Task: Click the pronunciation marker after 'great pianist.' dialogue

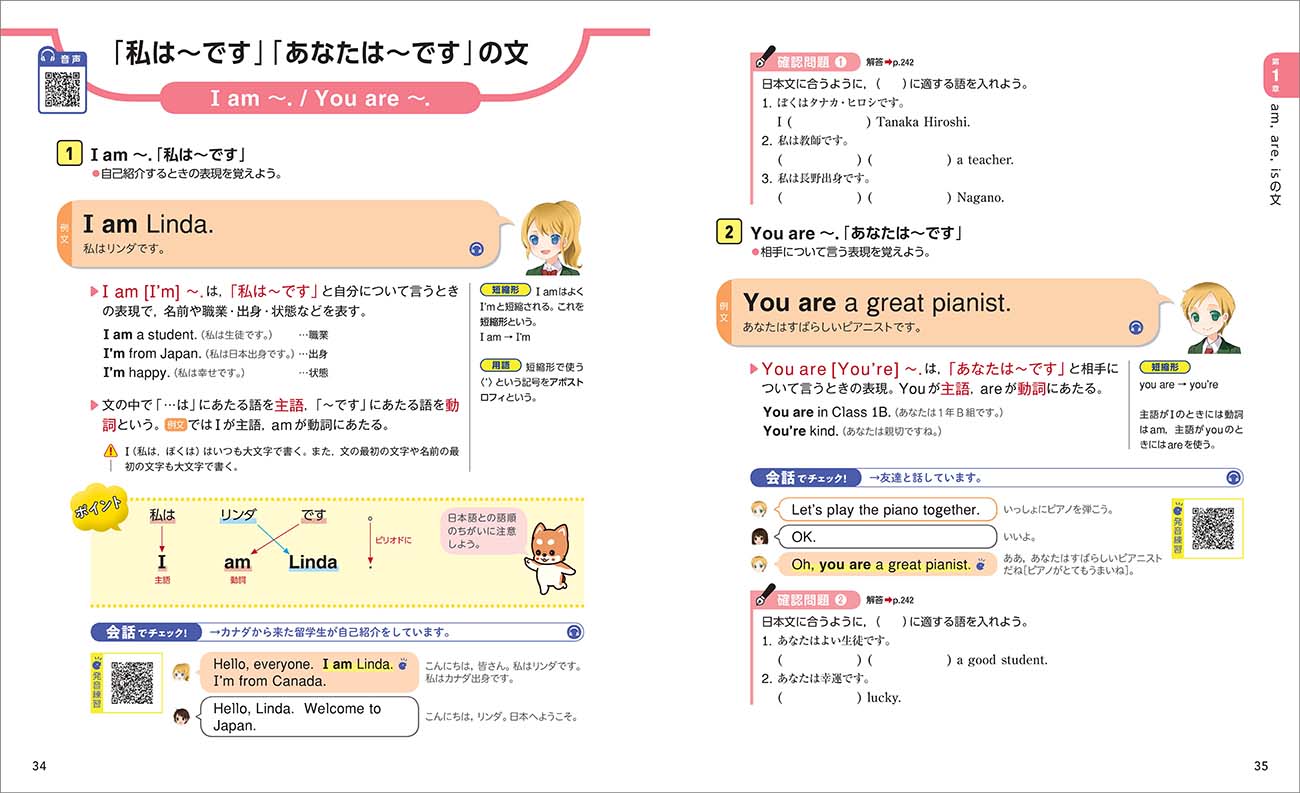Action: click(980, 565)
